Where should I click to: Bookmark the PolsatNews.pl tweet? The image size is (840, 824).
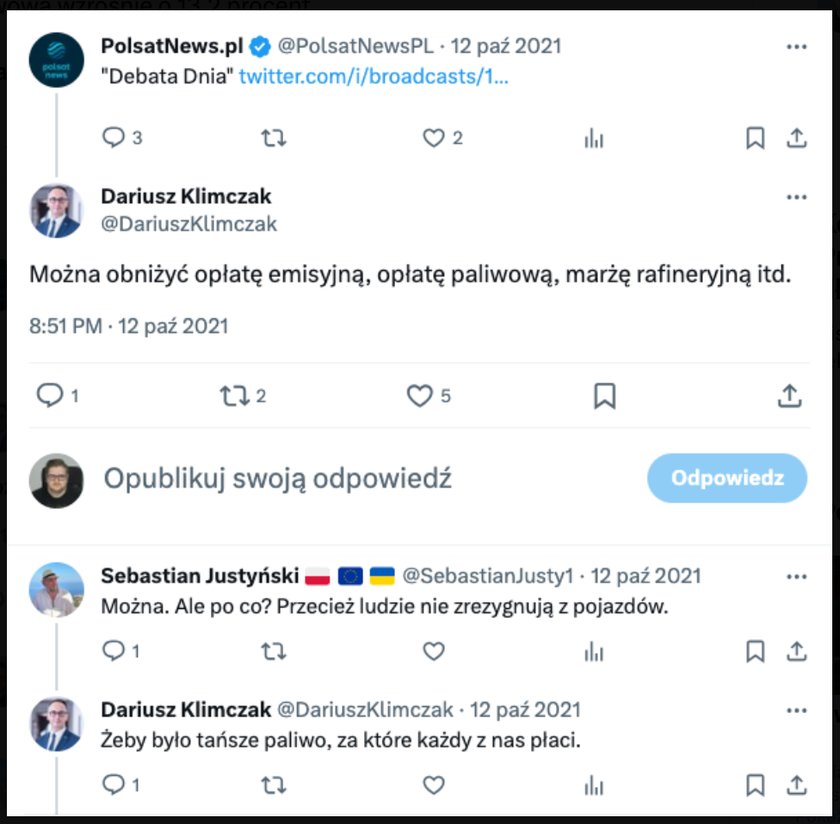click(756, 138)
